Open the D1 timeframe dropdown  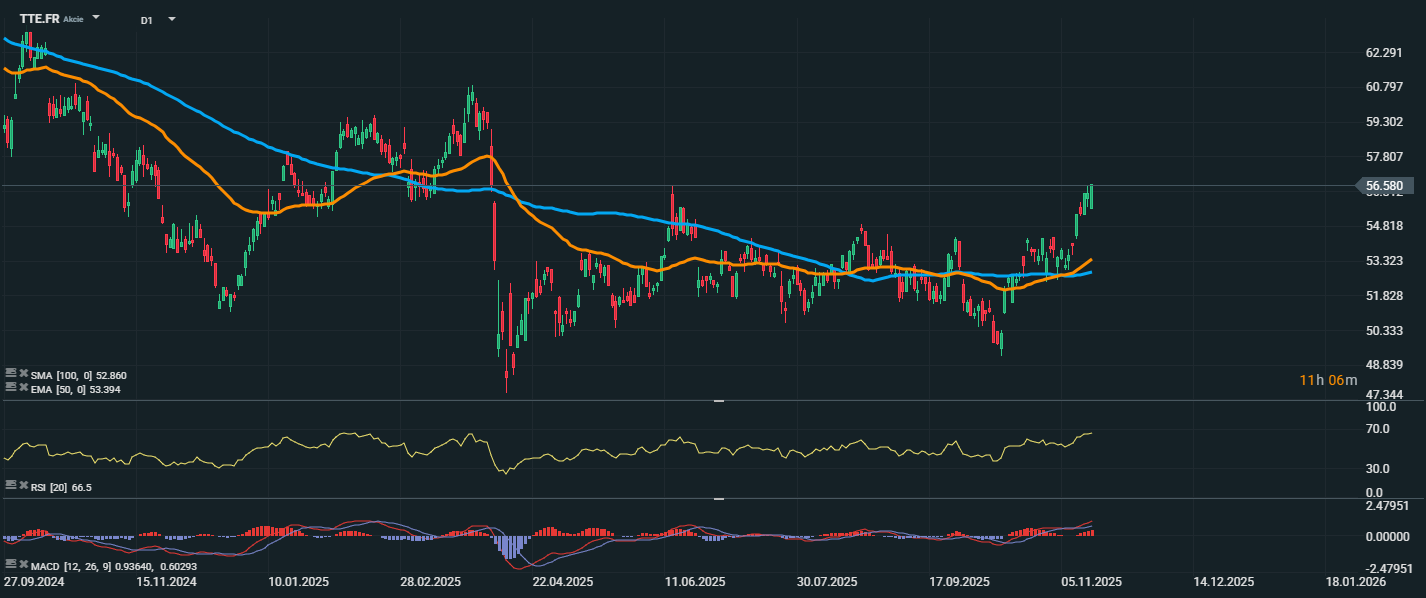click(x=172, y=19)
